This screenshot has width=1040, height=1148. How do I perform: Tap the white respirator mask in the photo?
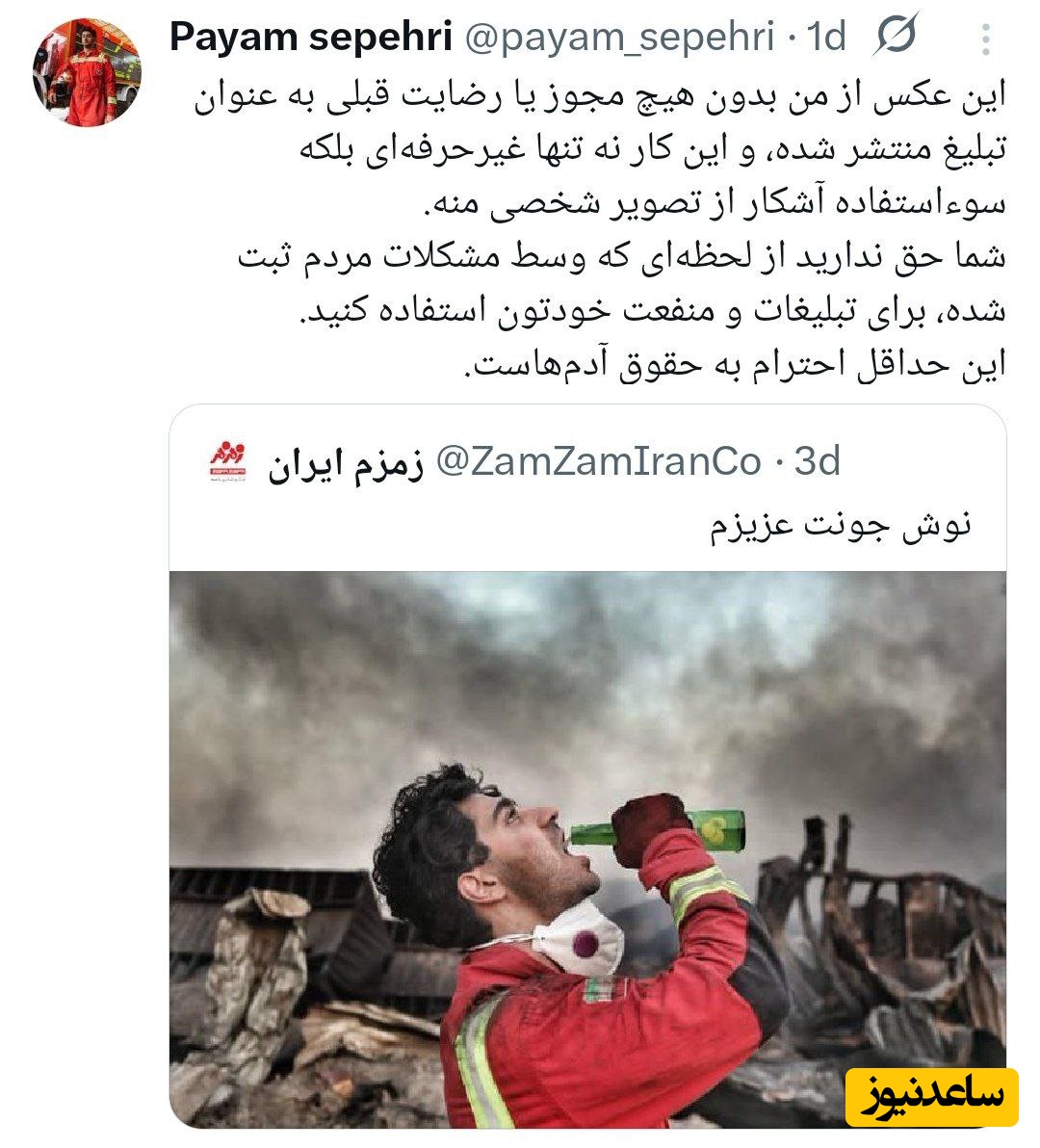(x=578, y=939)
